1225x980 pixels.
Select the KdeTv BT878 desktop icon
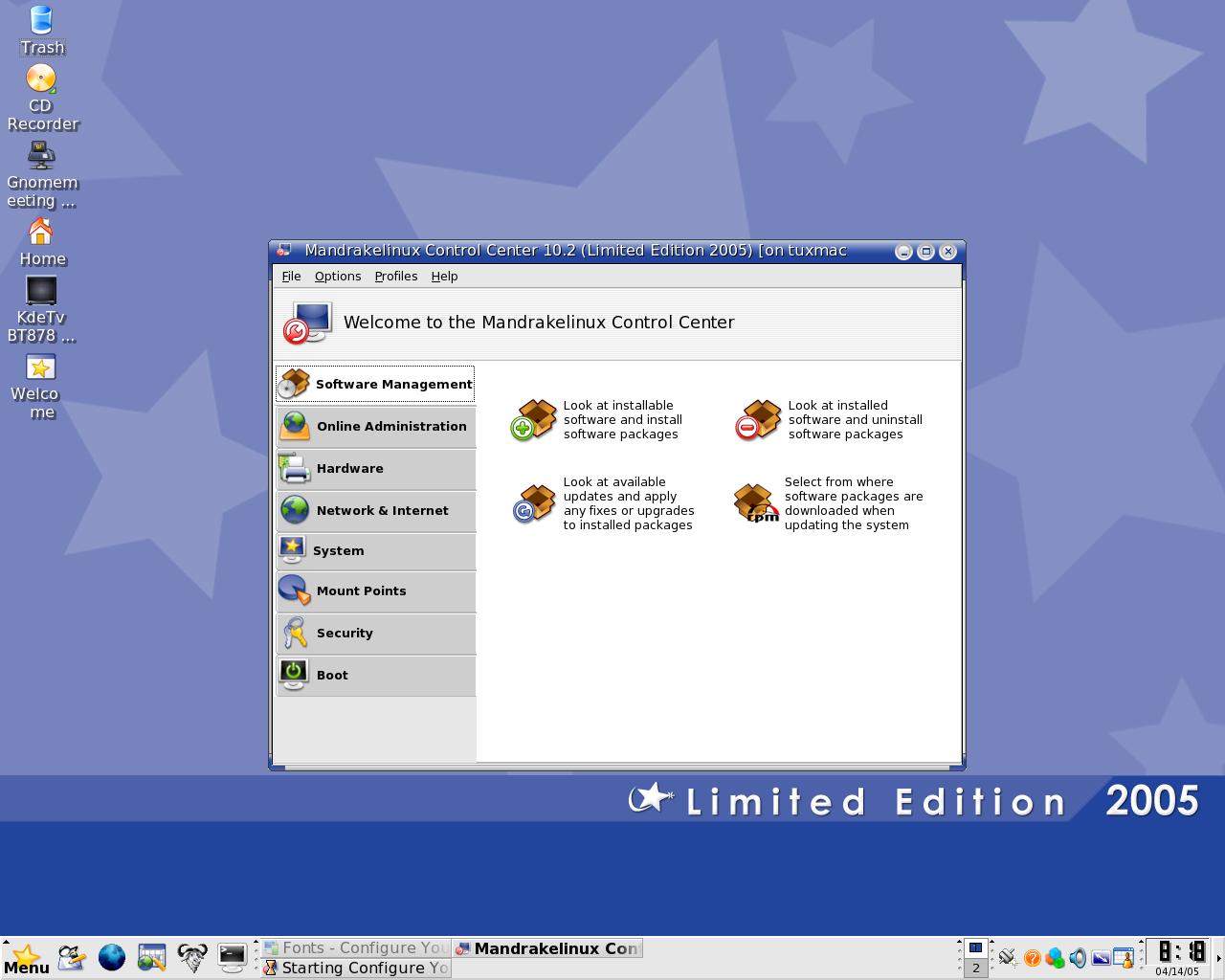coord(42,309)
